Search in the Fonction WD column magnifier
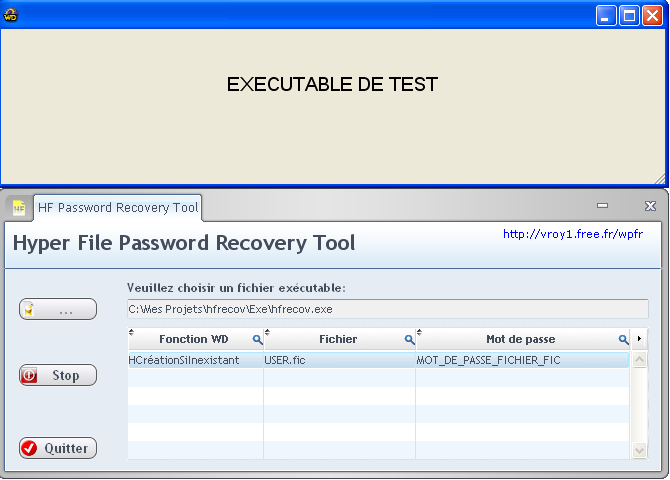670x480 pixels. 257,339
